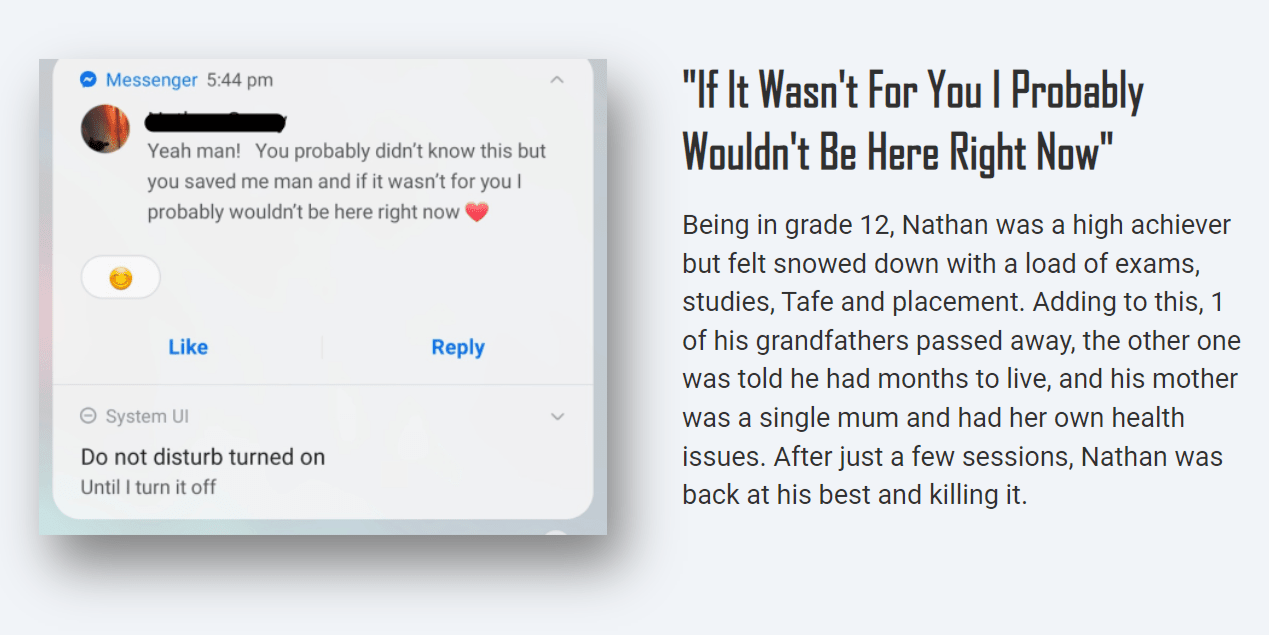Reply to the Messenger message
1269x635 pixels.
point(458,347)
